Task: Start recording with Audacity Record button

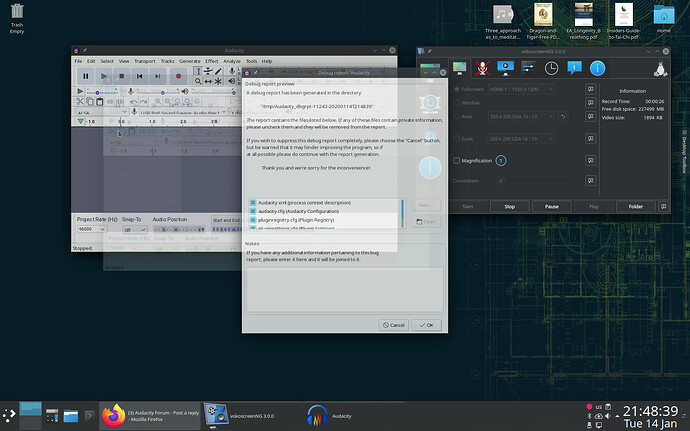Action: point(178,76)
